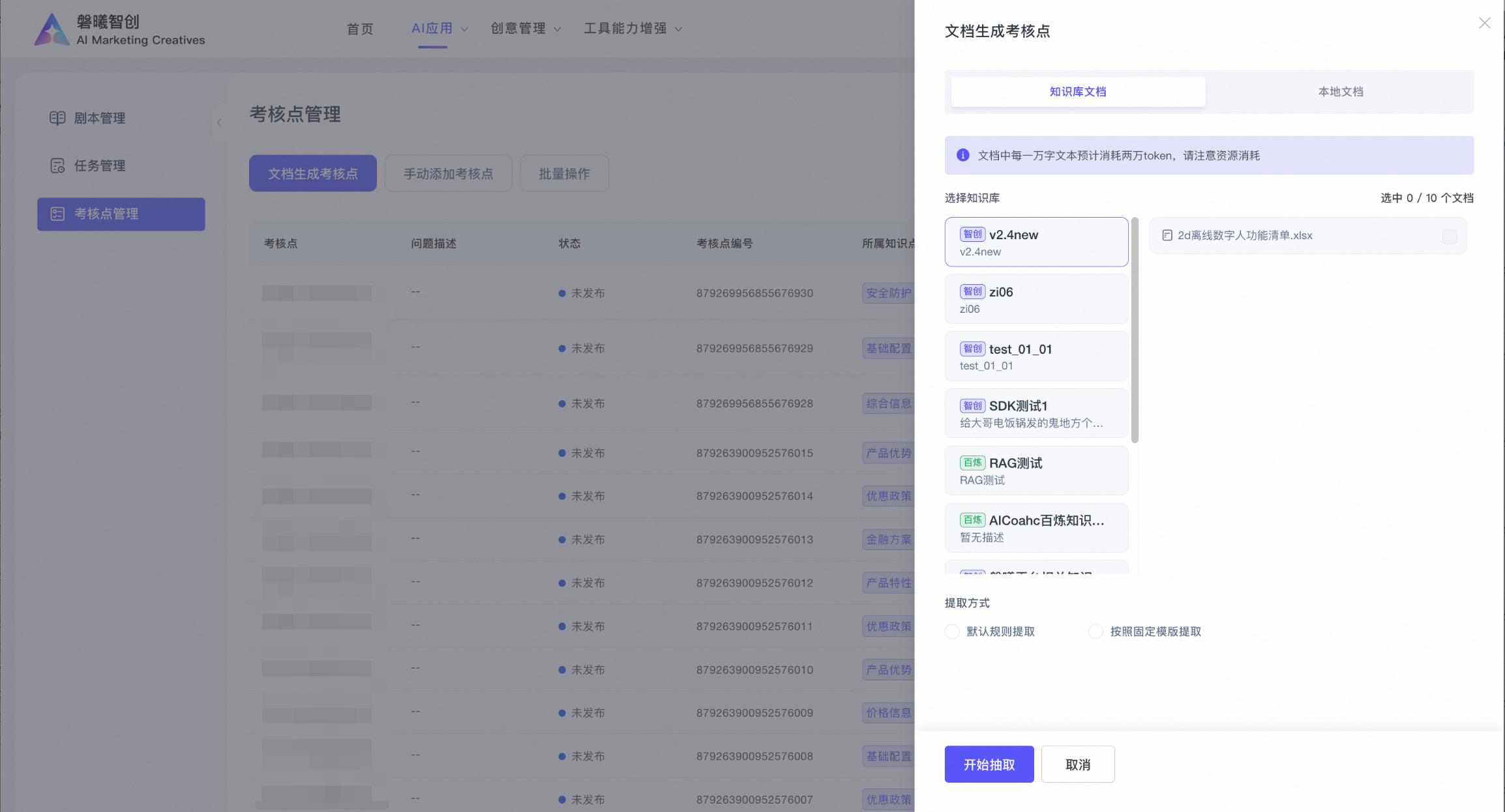Select 默认规则提取 radio option
The image size is (1505, 812).
(952, 631)
